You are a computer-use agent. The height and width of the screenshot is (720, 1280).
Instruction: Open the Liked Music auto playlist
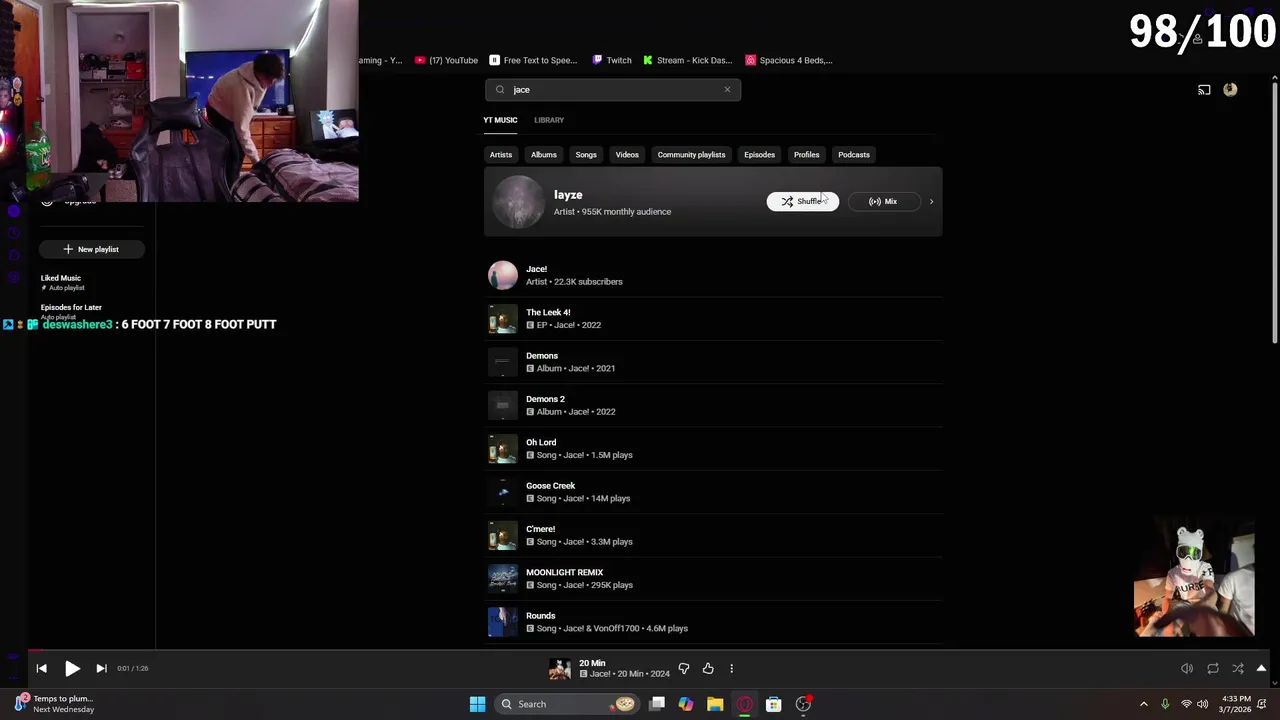92,282
